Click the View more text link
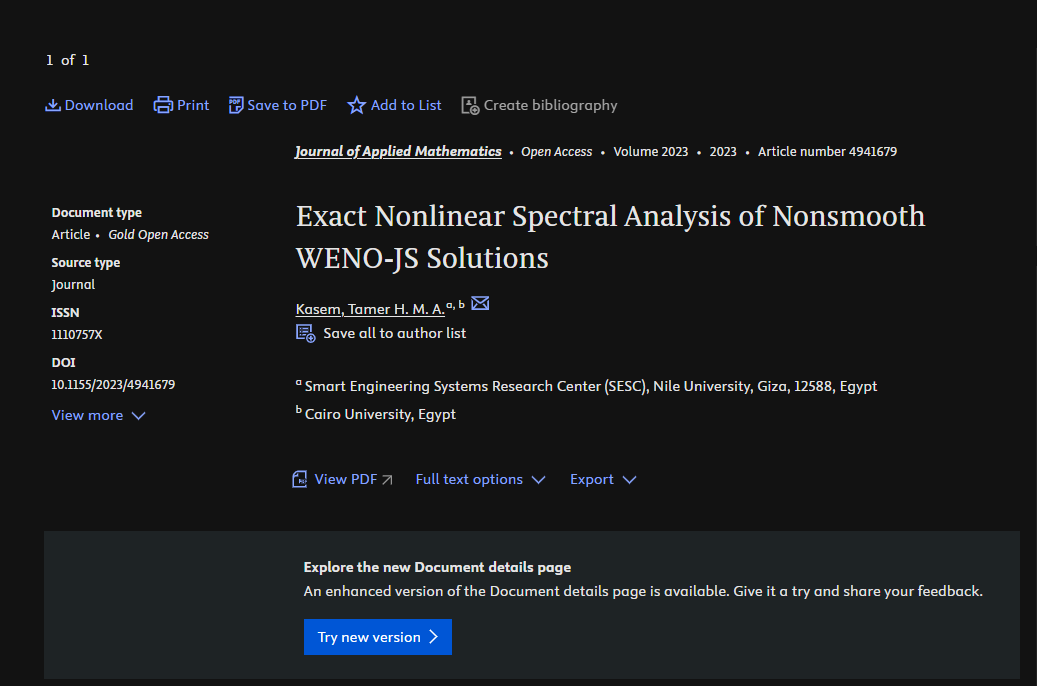This screenshot has width=1037, height=686. (x=87, y=415)
